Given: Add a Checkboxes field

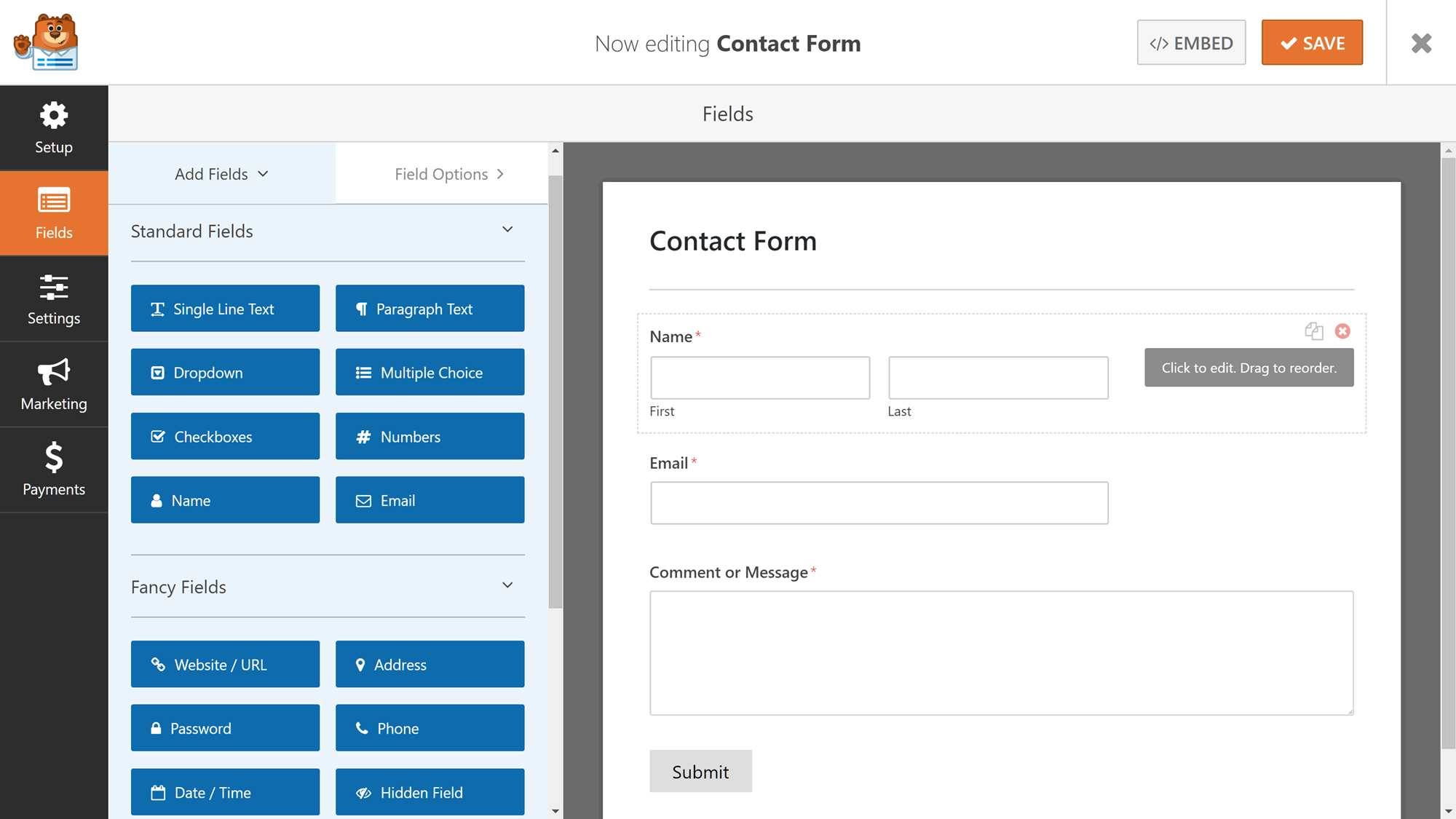Looking at the screenshot, I should 225,436.
